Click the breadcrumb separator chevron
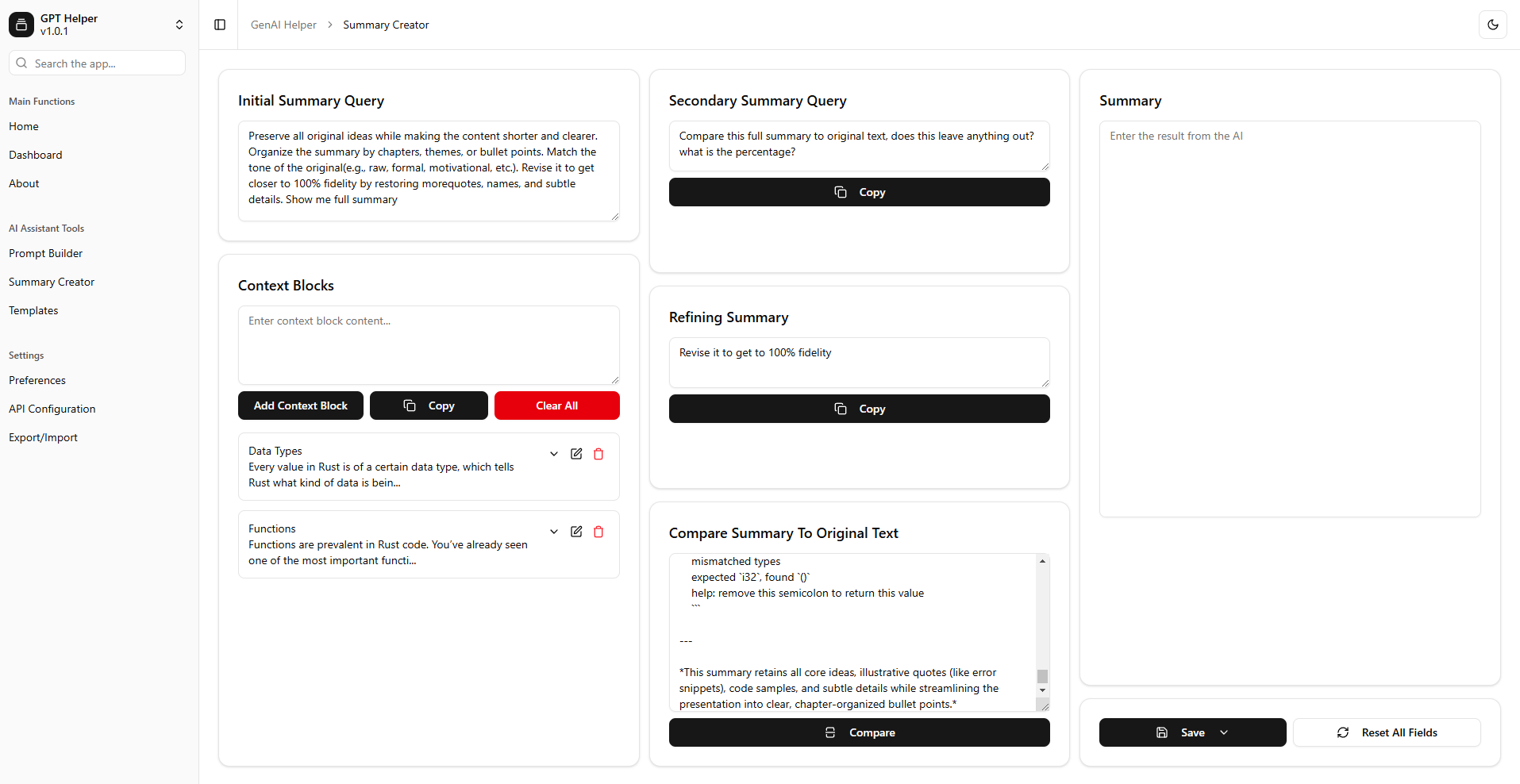The image size is (1520, 784). [330, 25]
